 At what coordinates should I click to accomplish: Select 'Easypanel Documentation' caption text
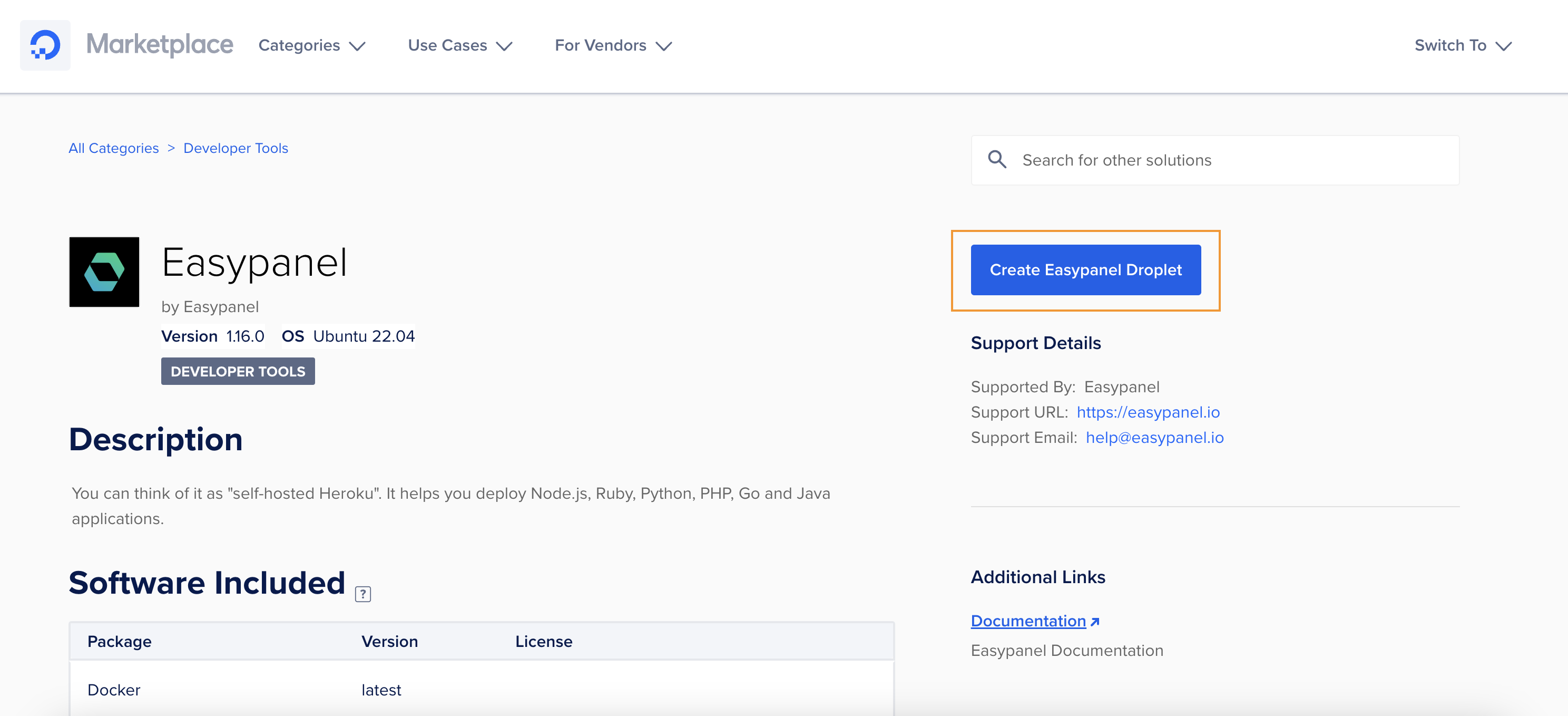[1067, 651]
